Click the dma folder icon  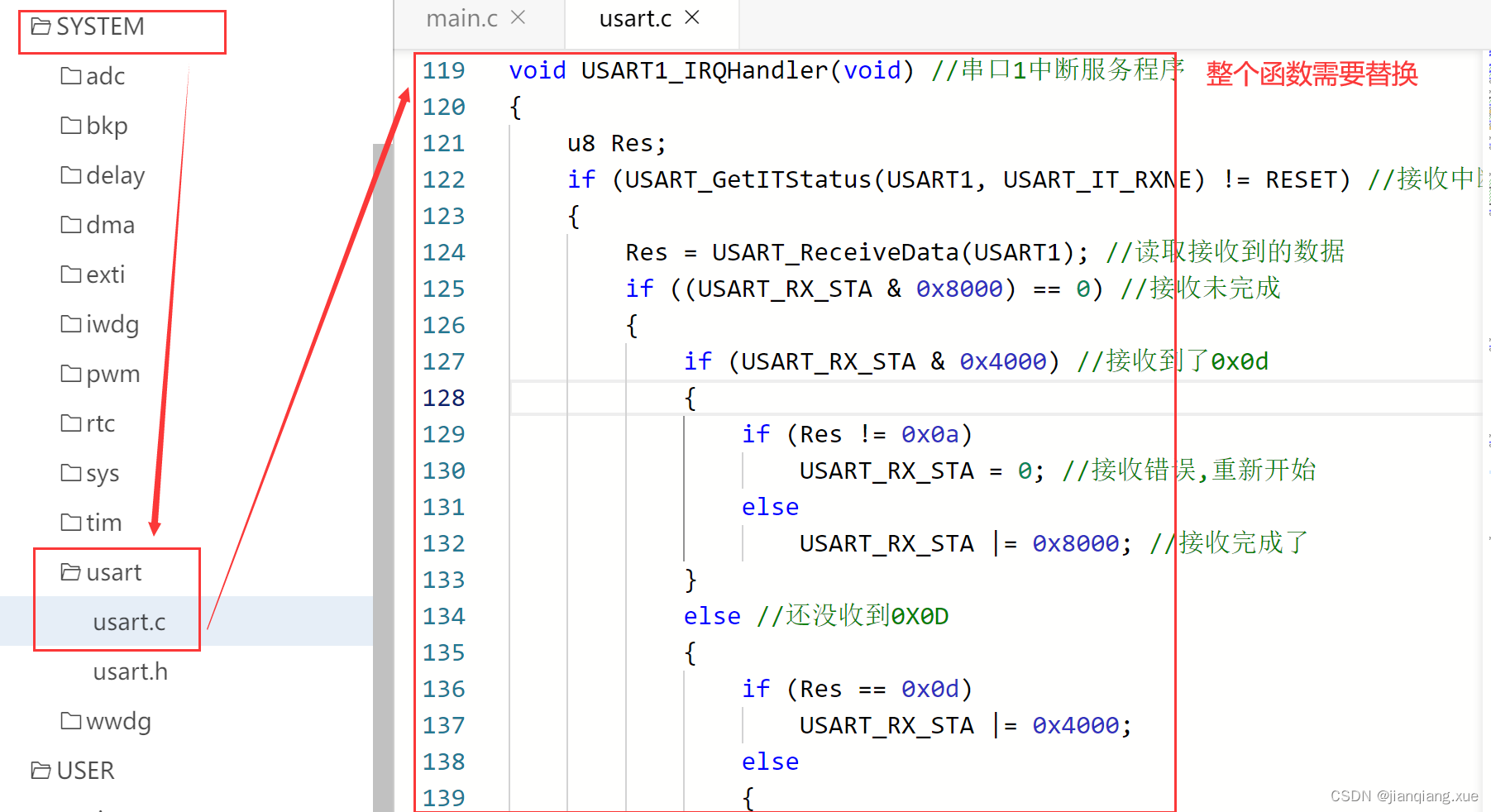tap(71, 225)
